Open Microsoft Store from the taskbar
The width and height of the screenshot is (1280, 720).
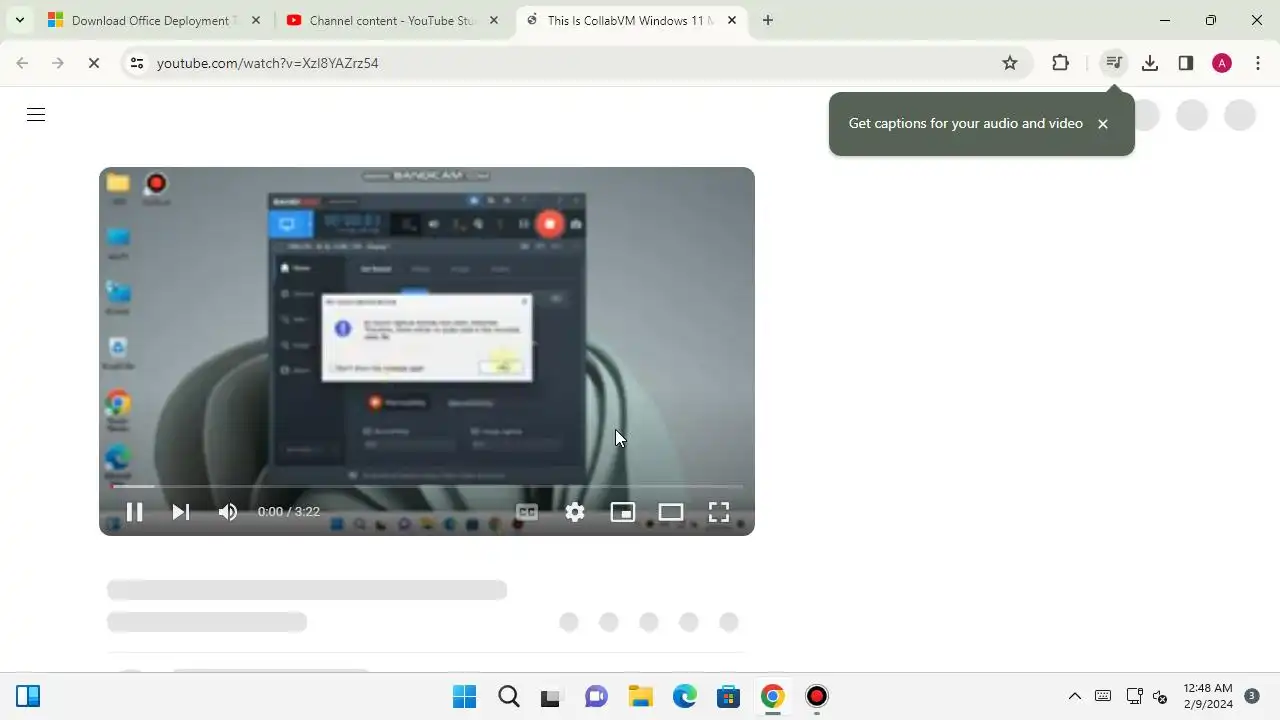(728, 696)
